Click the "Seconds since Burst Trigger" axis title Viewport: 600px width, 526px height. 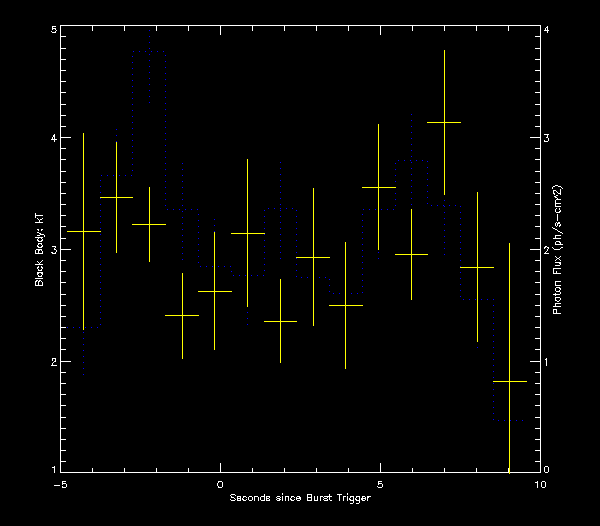click(x=299, y=497)
